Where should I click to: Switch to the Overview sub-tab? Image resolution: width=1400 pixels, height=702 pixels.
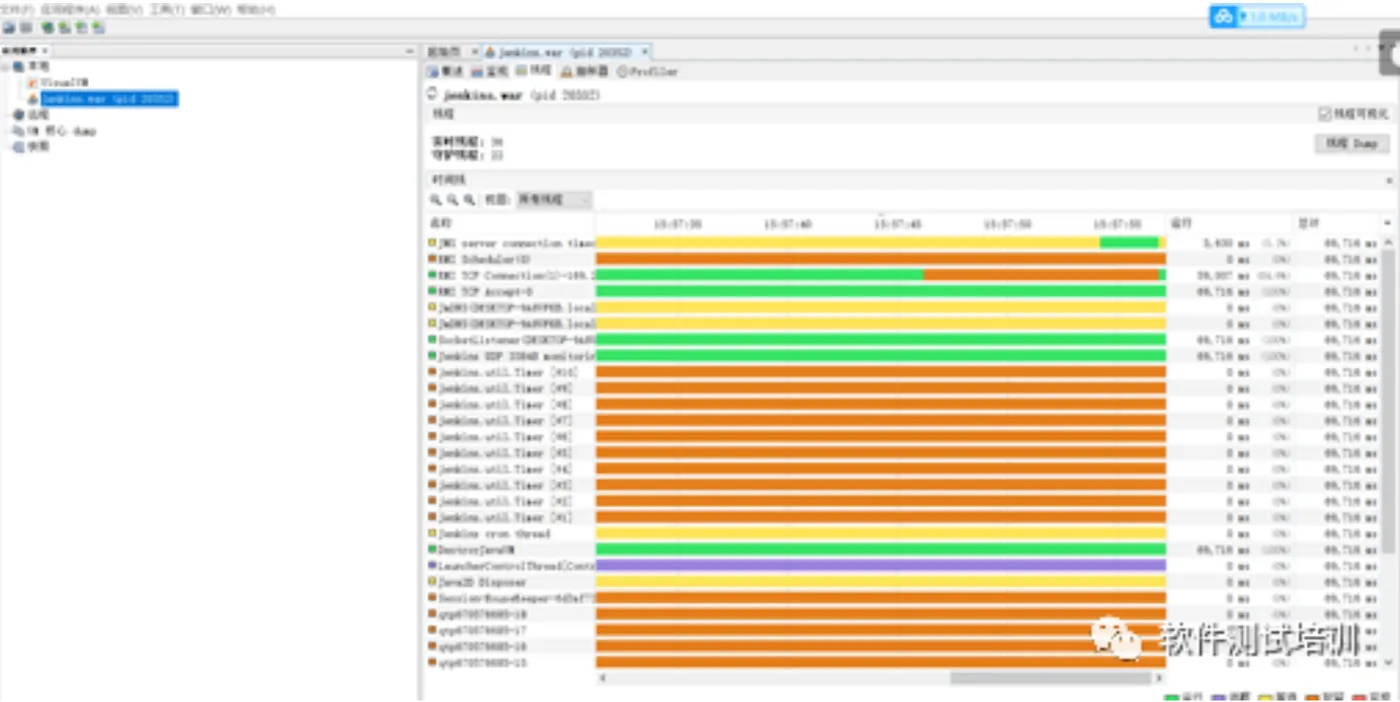pyautogui.click(x=446, y=72)
